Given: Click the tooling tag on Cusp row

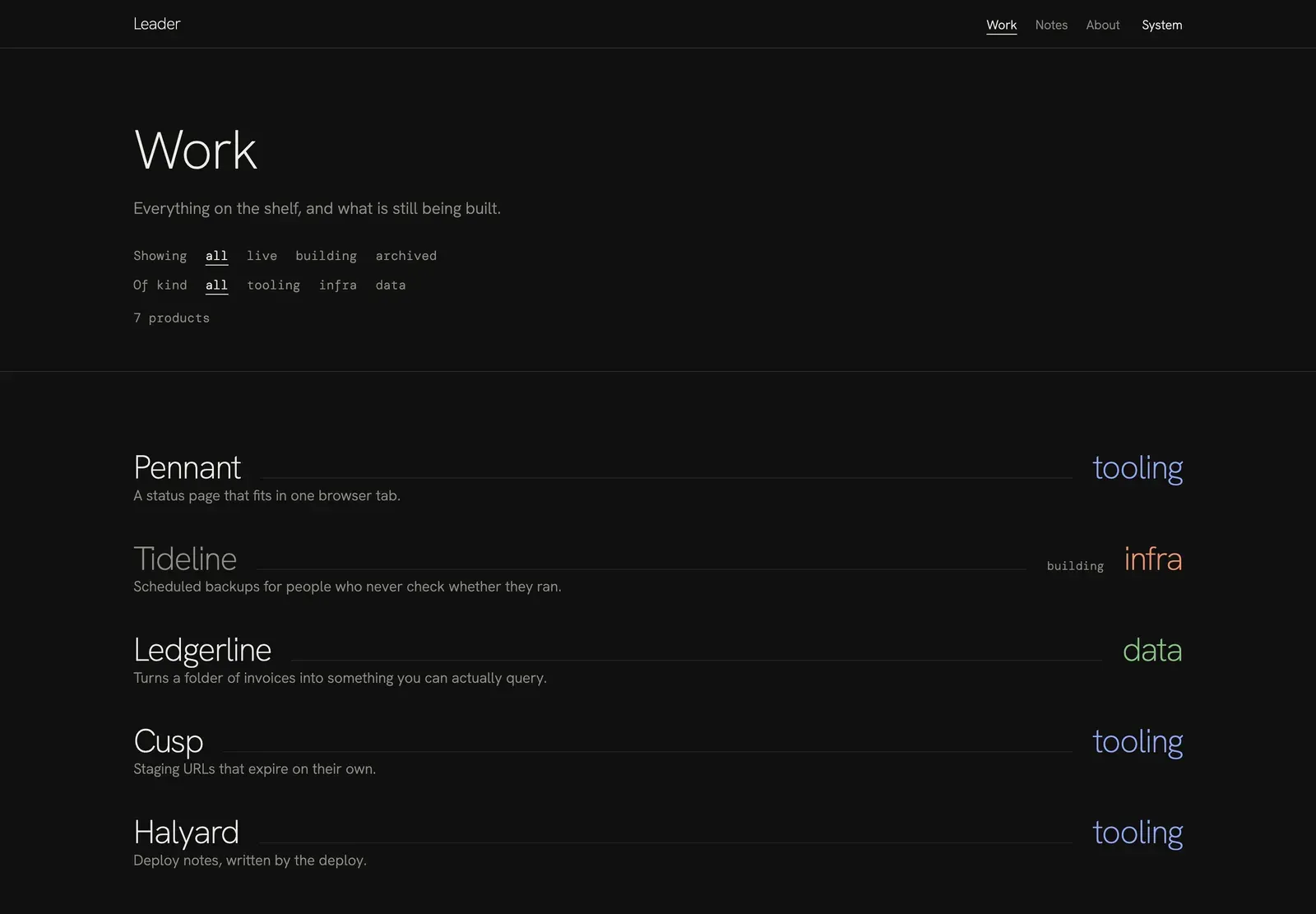Looking at the screenshot, I should pos(1138,741).
